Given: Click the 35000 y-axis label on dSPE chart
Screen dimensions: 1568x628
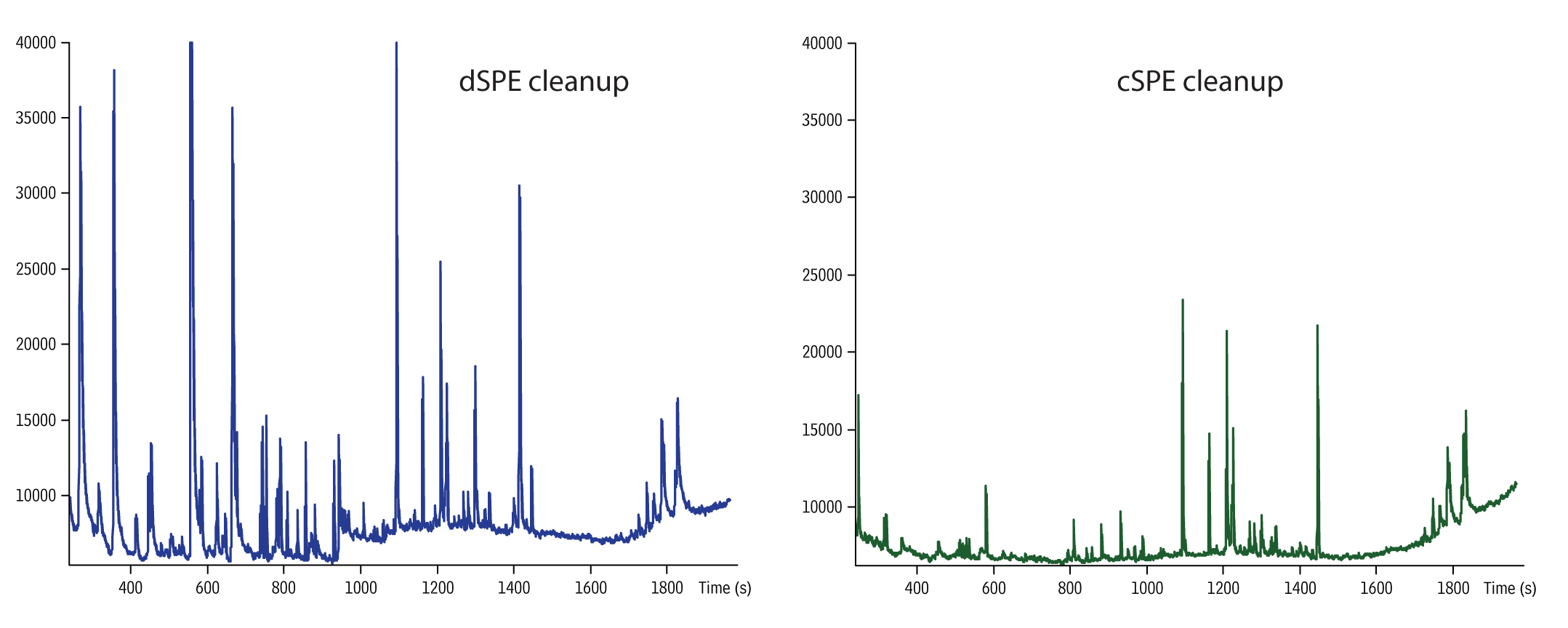Looking at the screenshot, I should click(36, 118).
